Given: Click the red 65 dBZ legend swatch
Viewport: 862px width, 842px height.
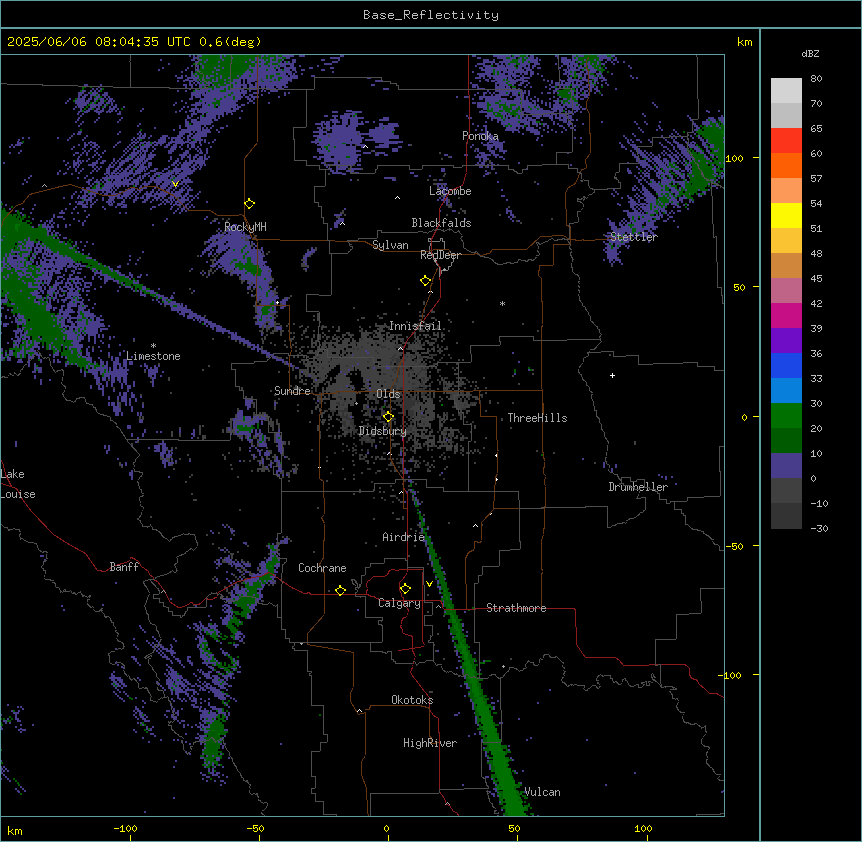Looking at the screenshot, I should (786, 141).
